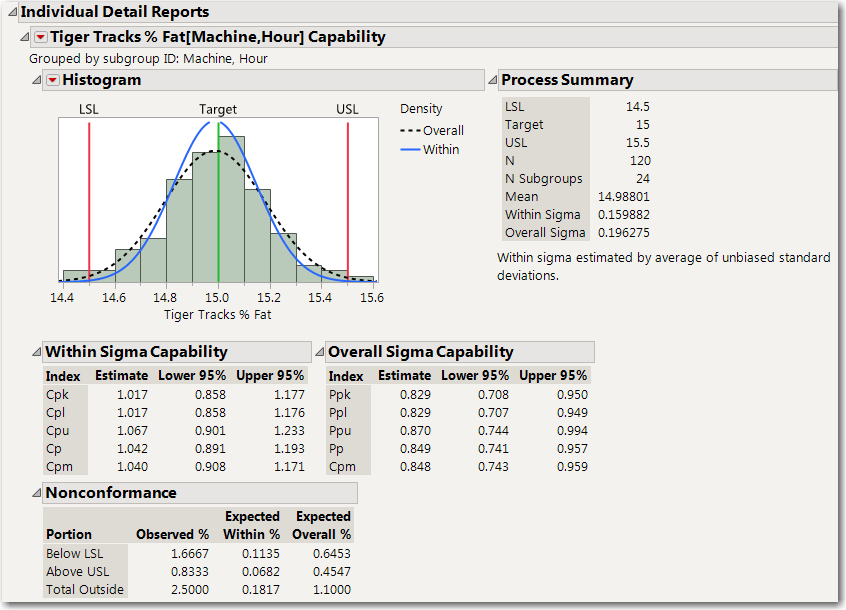Click the red LSL line in the histogram

(x=90, y=202)
